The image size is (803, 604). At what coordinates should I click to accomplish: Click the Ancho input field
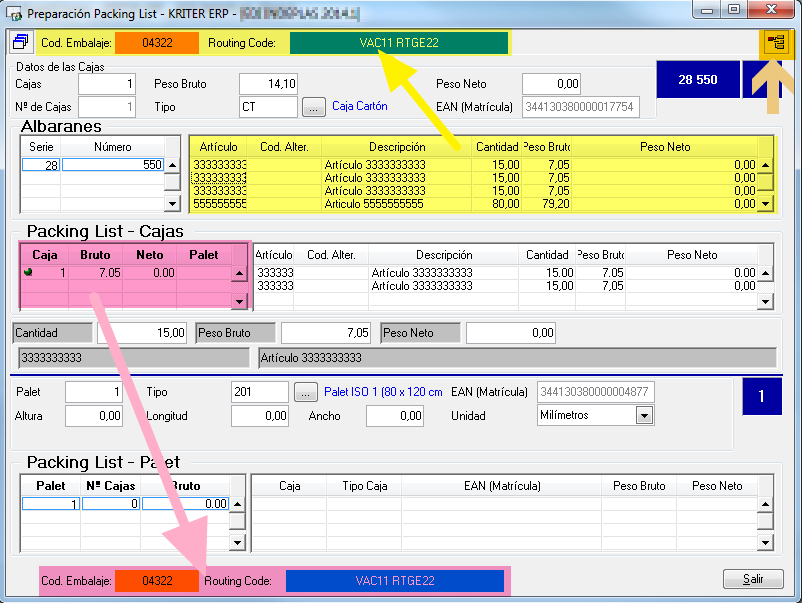(395, 415)
